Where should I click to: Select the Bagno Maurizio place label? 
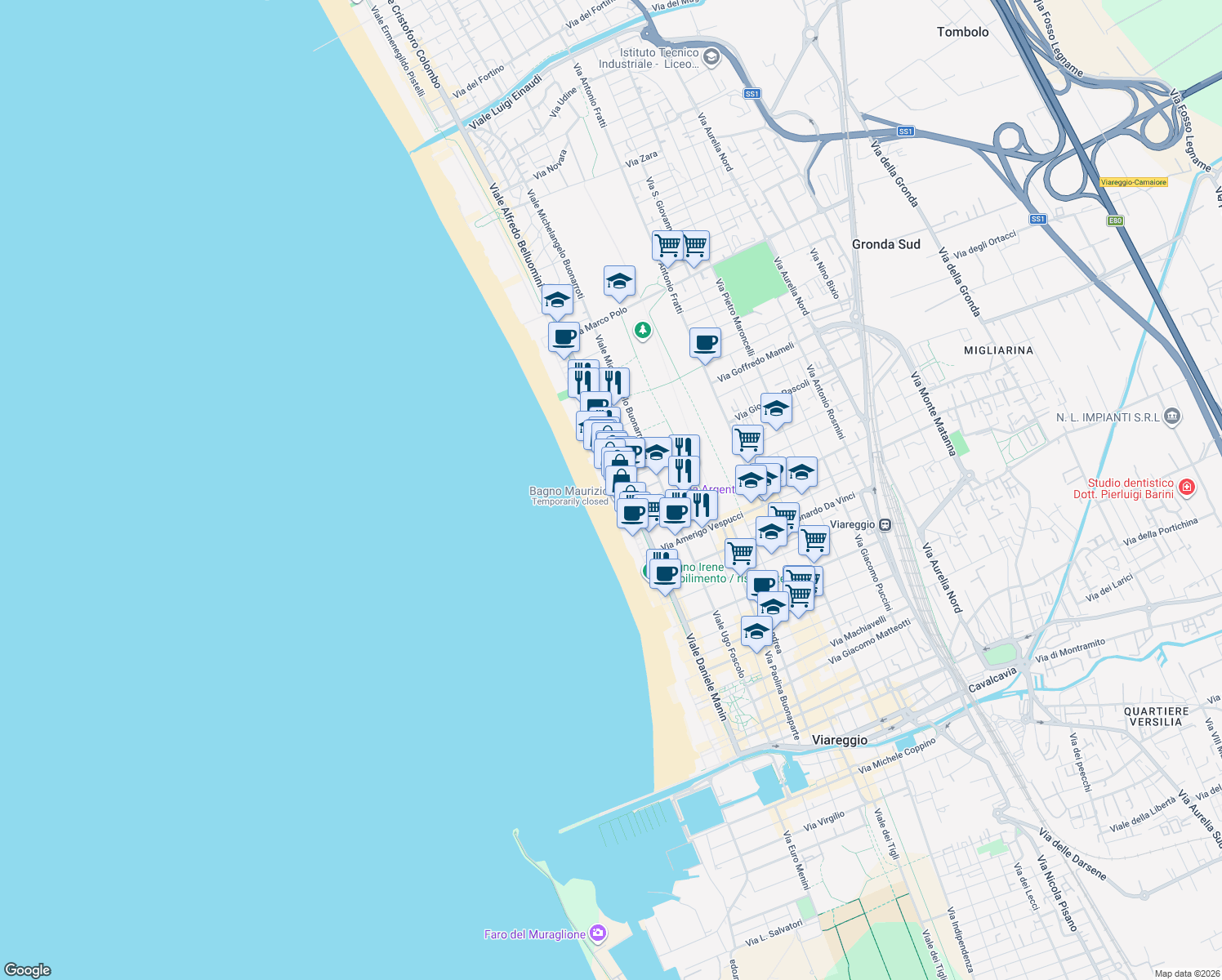click(569, 491)
